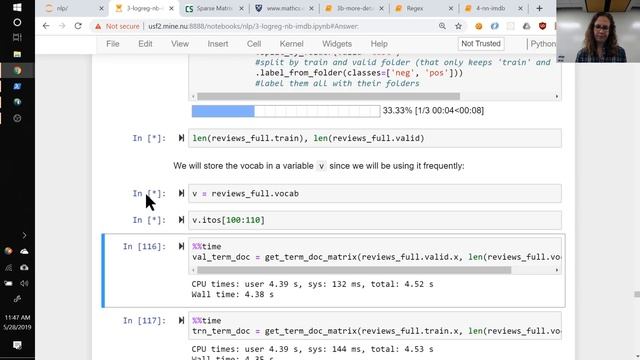Open the zoom magnifier in address bar
Viewport: 640px width, 360px height.
point(442,26)
